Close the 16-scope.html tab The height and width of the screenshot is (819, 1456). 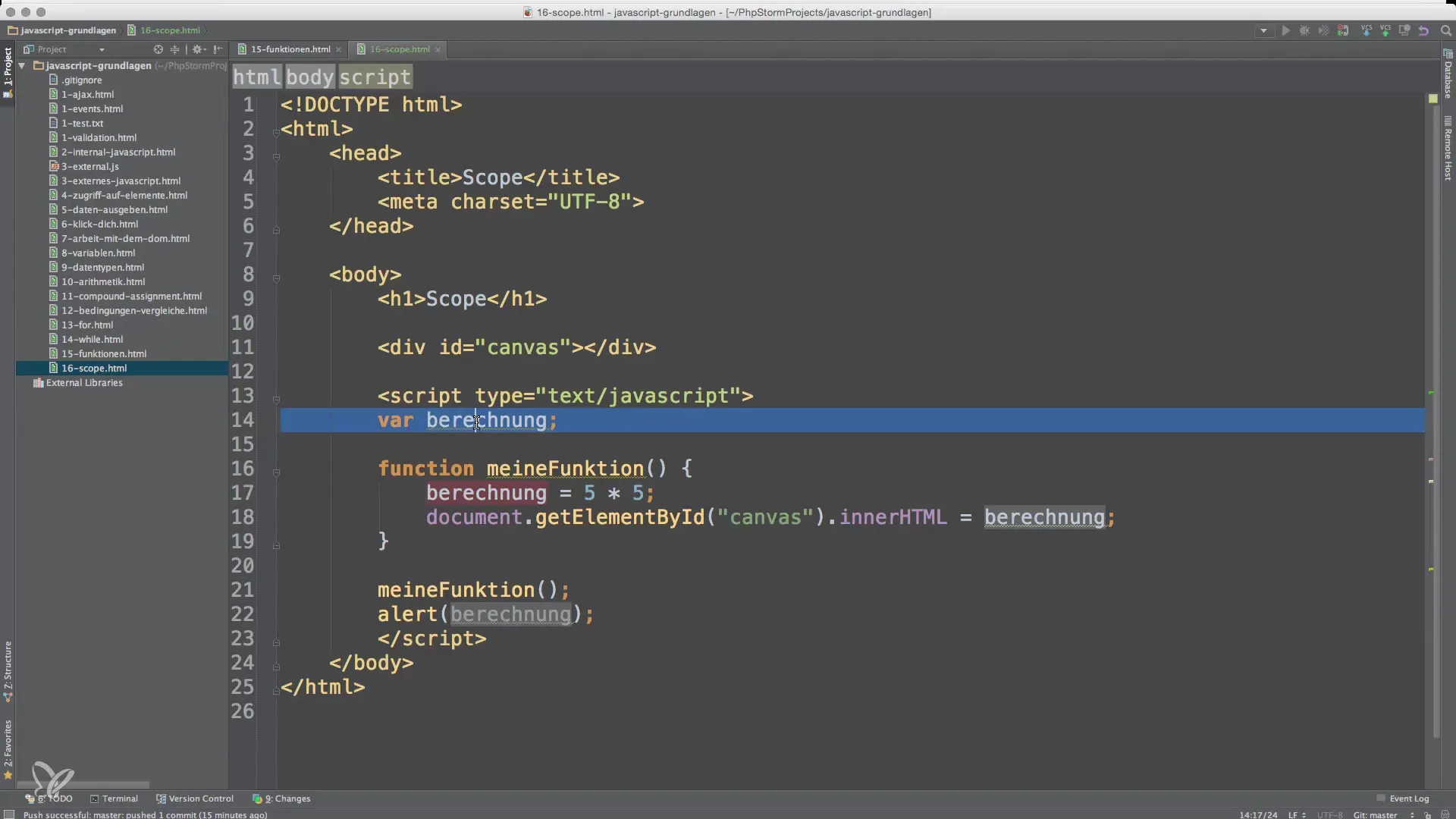point(438,49)
